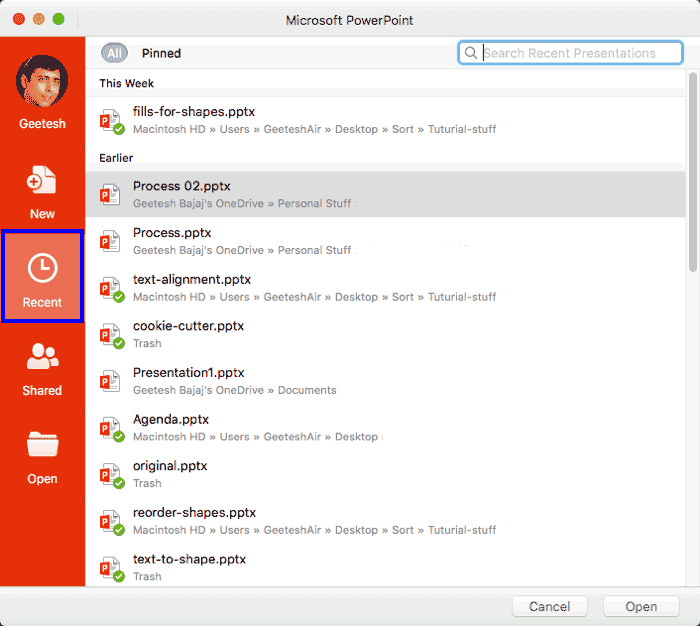Screen dimensions: 700x626
Task: Click the Open folder icon in sidebar
Action: coord(42,444)
